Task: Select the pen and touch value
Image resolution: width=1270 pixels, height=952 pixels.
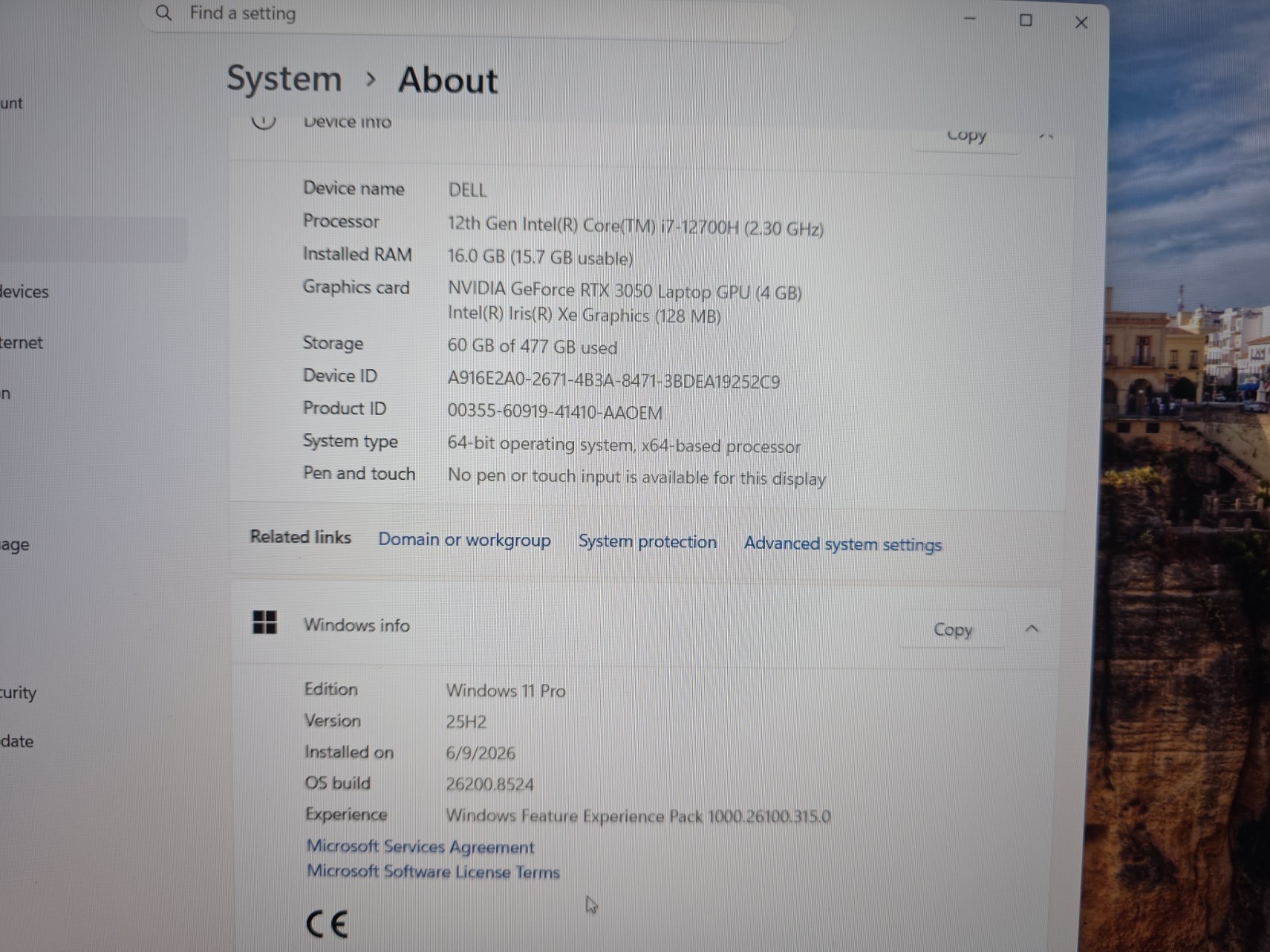Action: tap(637, 478)
